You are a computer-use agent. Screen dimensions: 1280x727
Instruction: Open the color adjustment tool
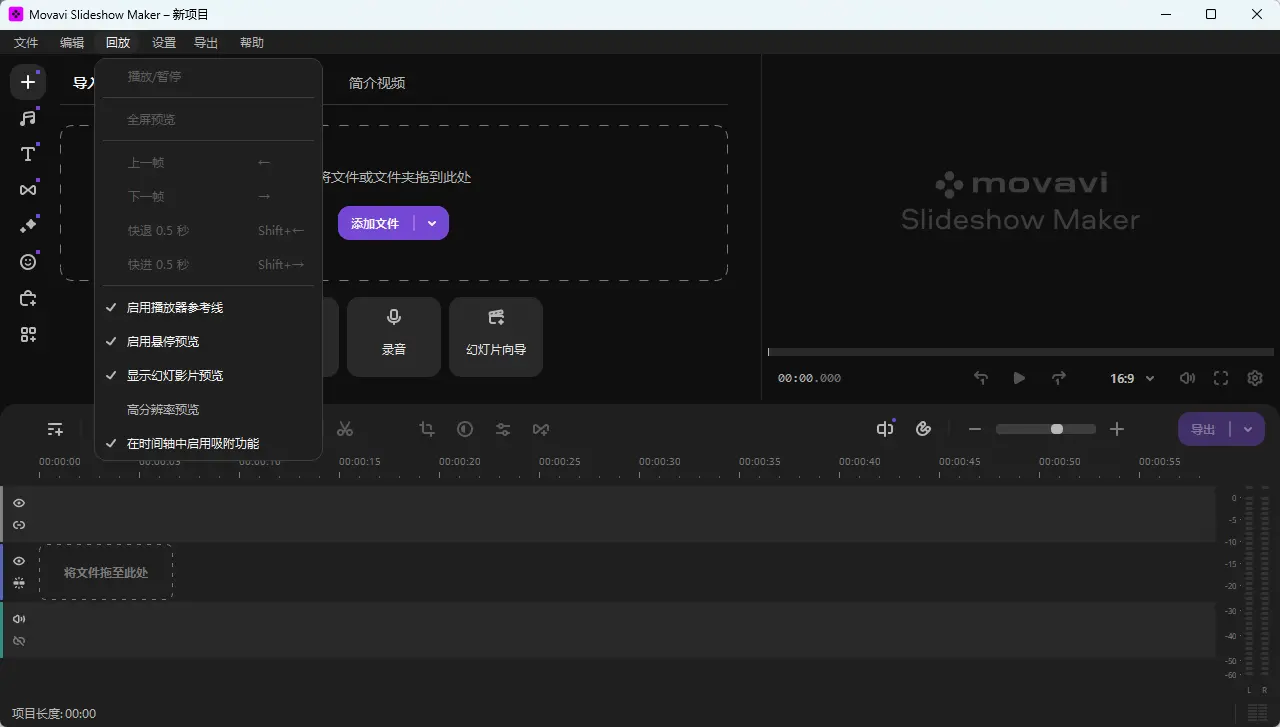pos(465,429)
